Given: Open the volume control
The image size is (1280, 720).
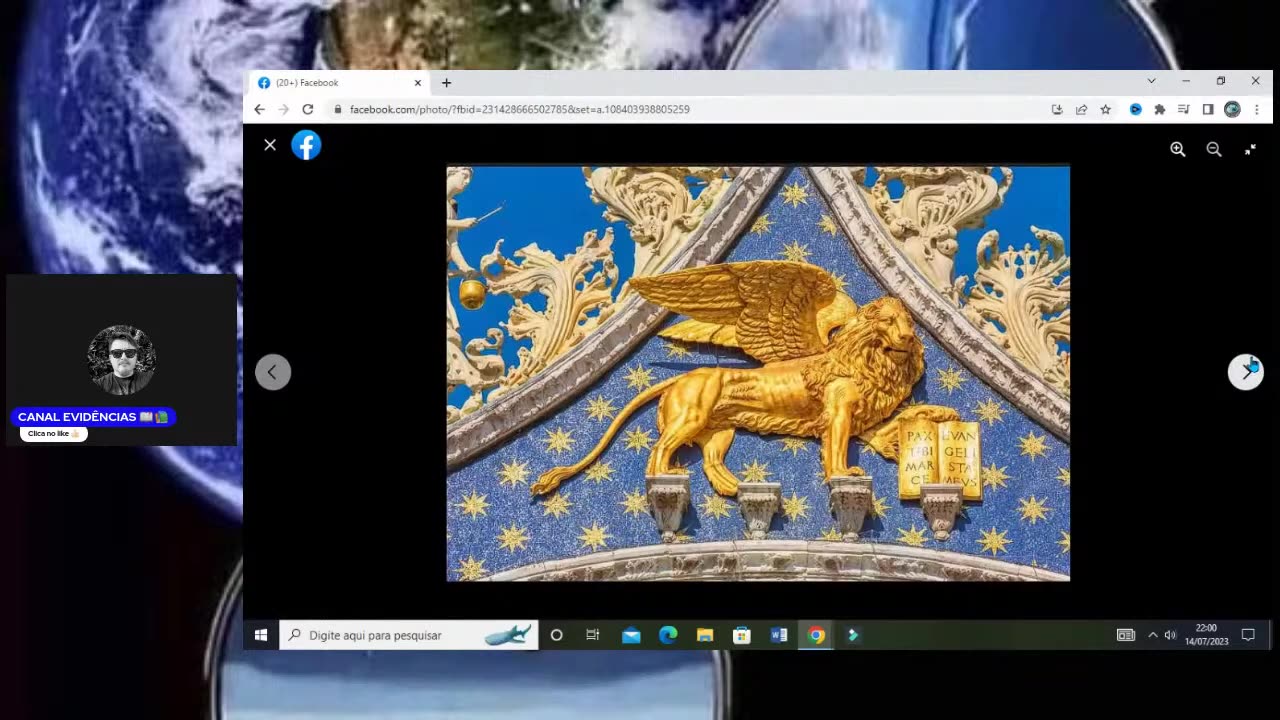Looking at the screenshot, I should (x=1170, y=635).
